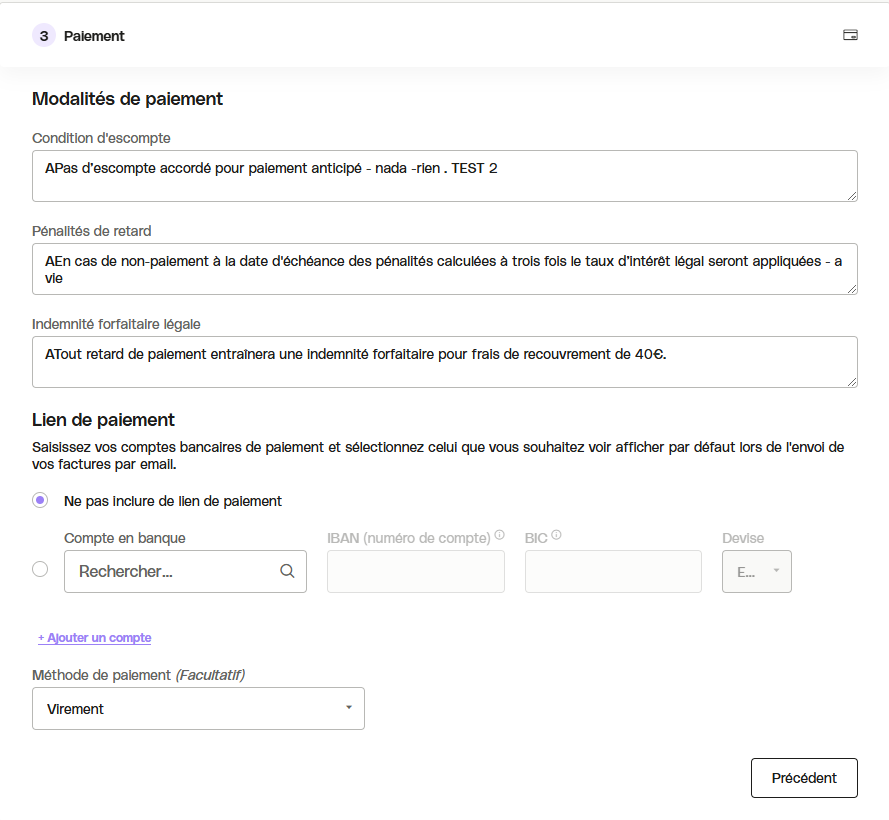Open the Méthode de paiement Virement dropdown
The image size is (889, 820).
tap(198, 708)
